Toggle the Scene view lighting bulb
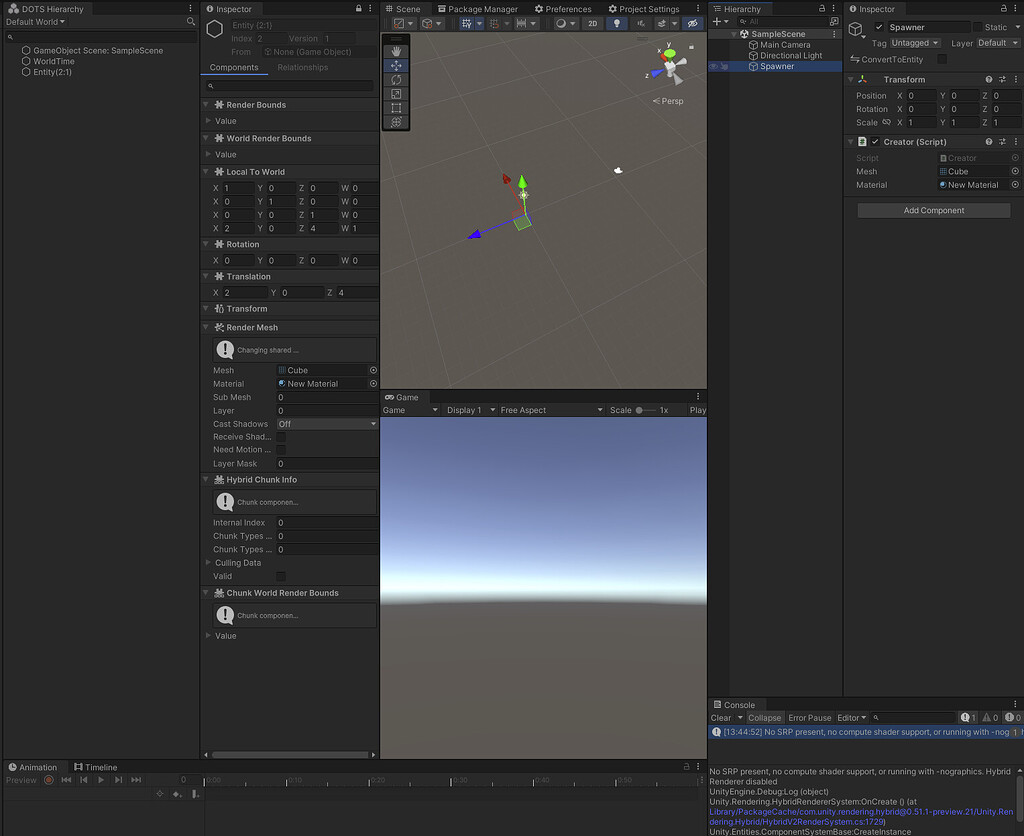Viewport: 1024px width, 836px height. 617,23
